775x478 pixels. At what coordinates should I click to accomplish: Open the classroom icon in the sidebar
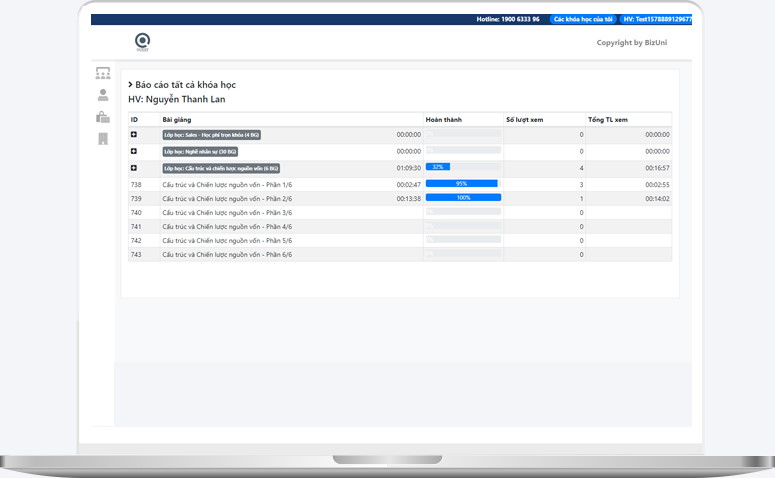[x=103, y=73]
